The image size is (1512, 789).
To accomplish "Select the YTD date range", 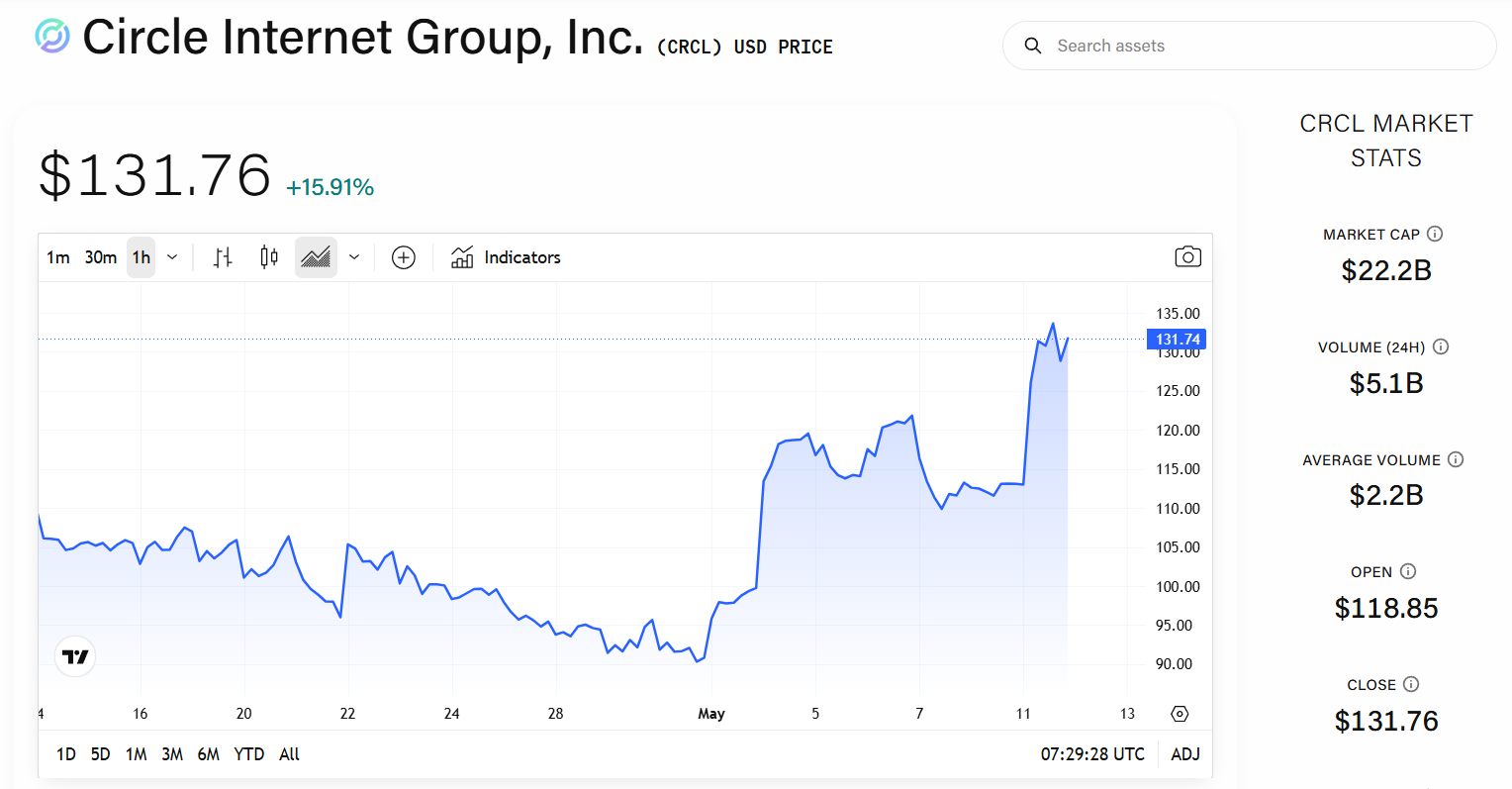I will tap(249, 754).
